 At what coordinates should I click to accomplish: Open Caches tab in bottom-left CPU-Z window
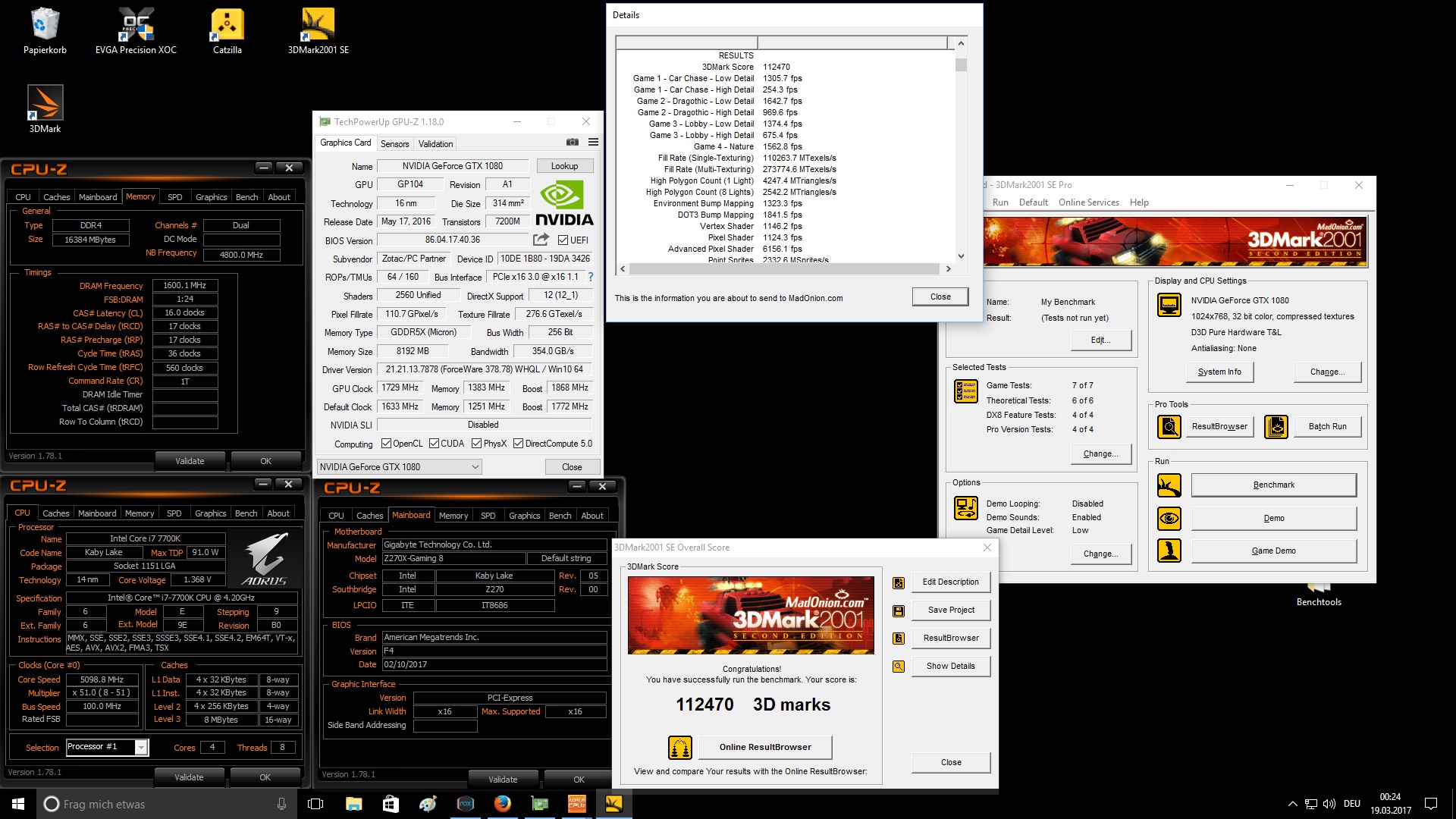55,513
